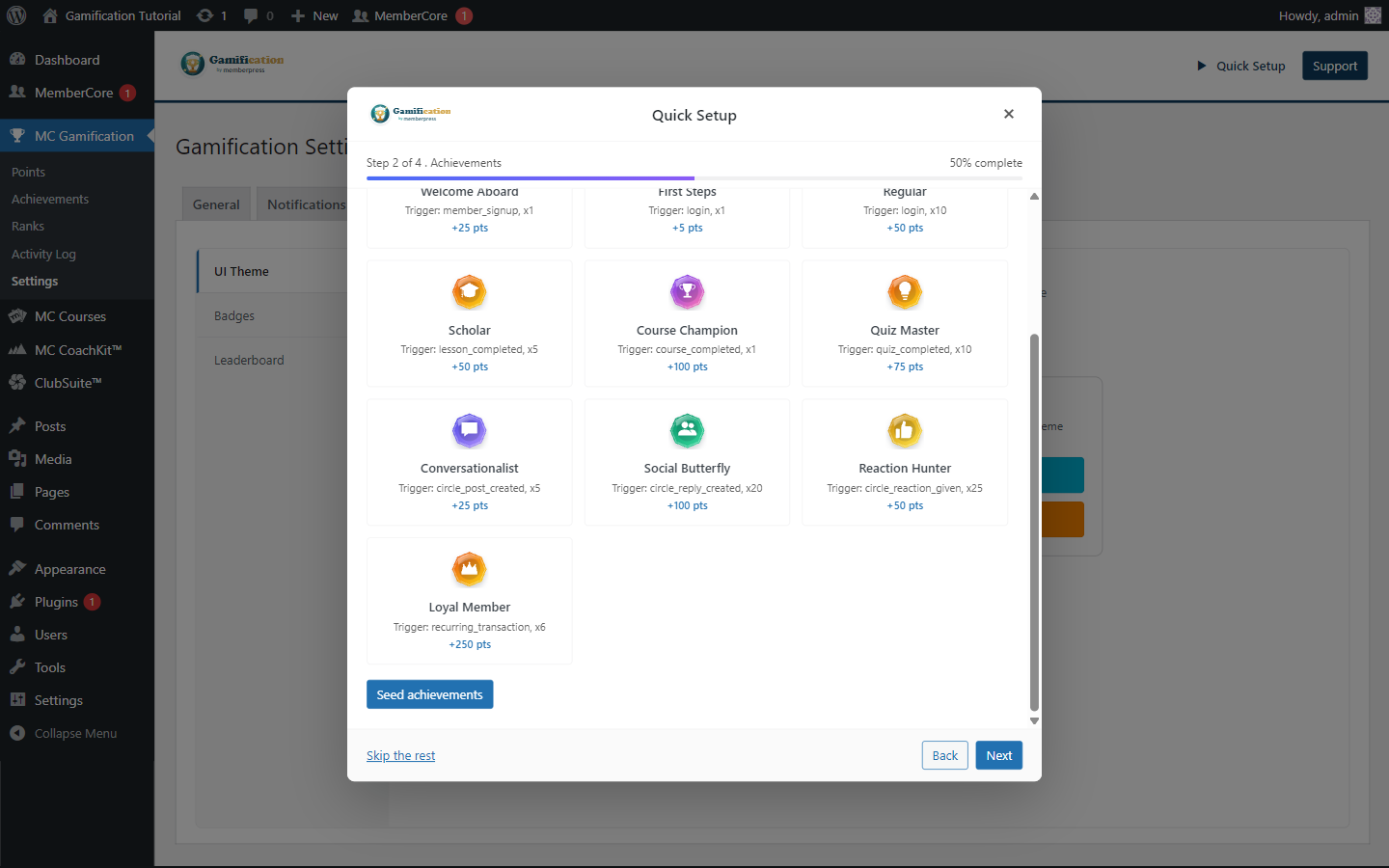Click the WordPress logo icon in admin bar

pyautogui.click(x=16, y=15)
